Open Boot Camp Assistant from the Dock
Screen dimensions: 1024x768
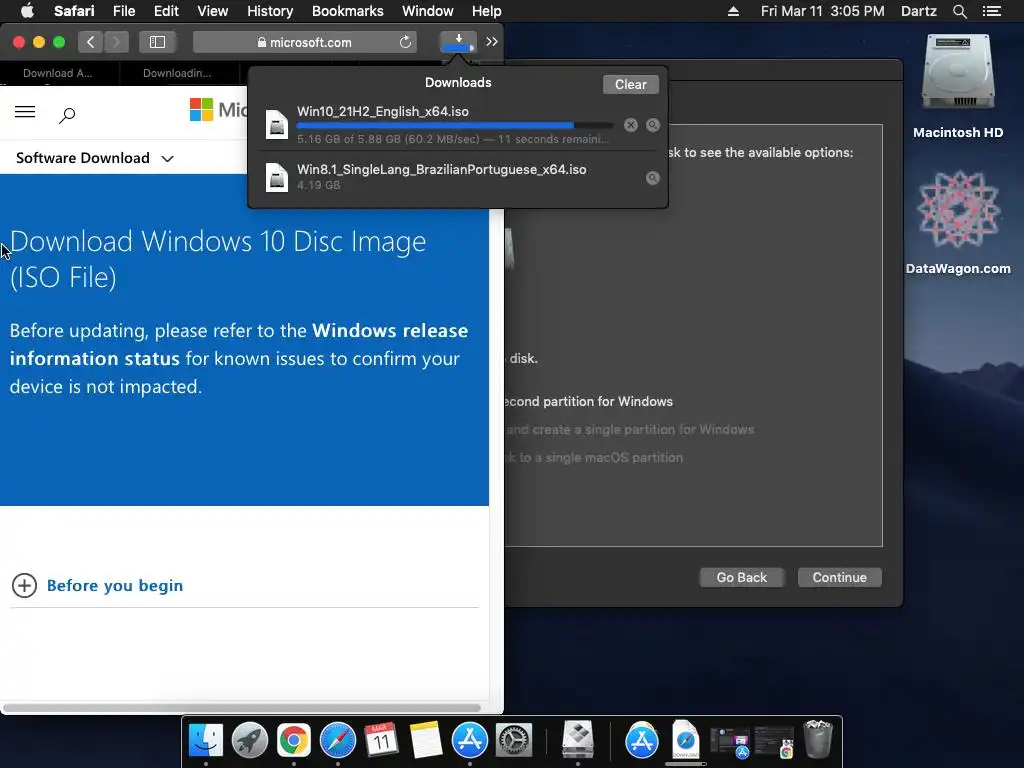coord(578,739)
